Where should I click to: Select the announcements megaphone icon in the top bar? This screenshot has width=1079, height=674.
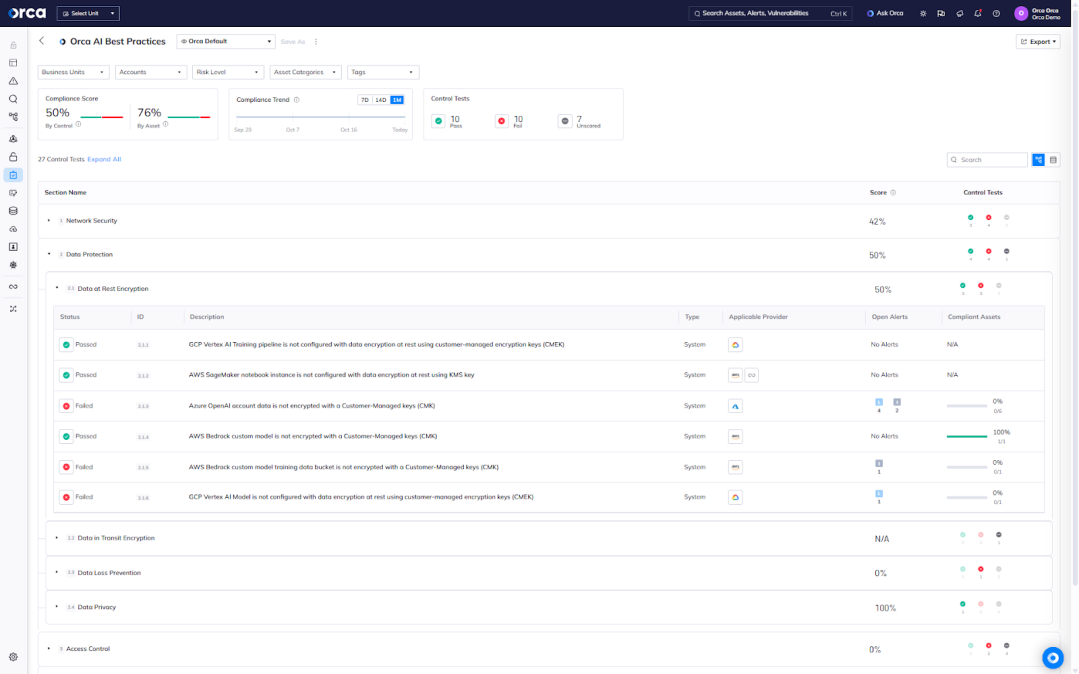[961, 13]
